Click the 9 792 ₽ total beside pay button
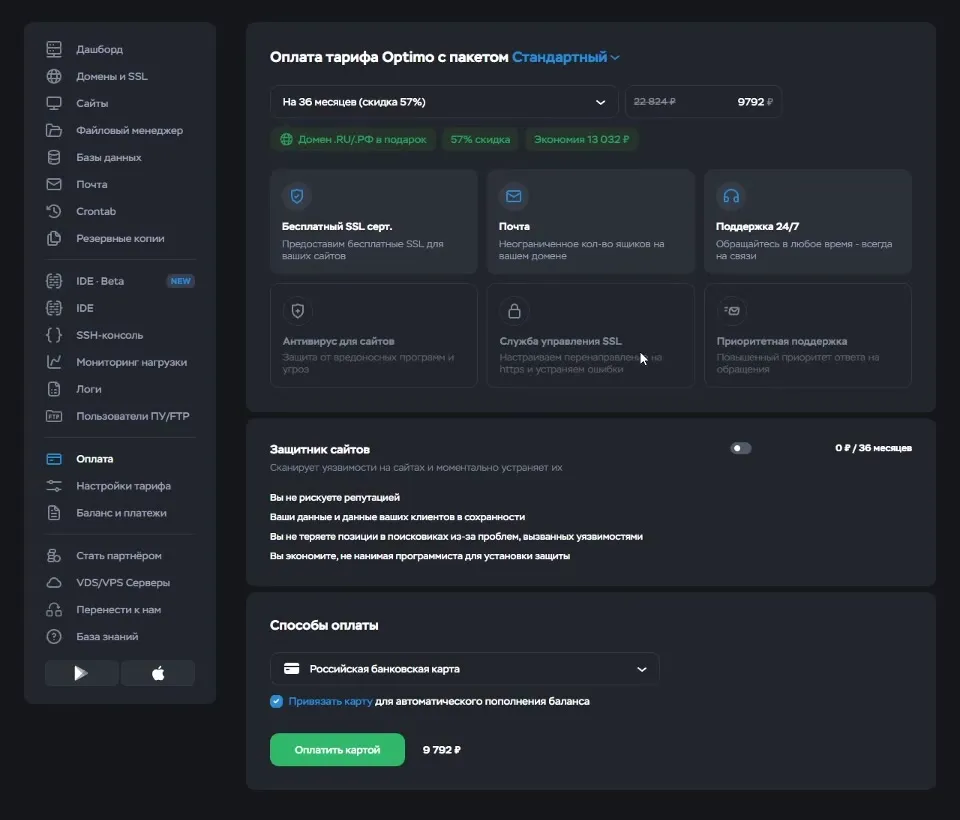Screen dimensions: 960x820 [441, 750]
